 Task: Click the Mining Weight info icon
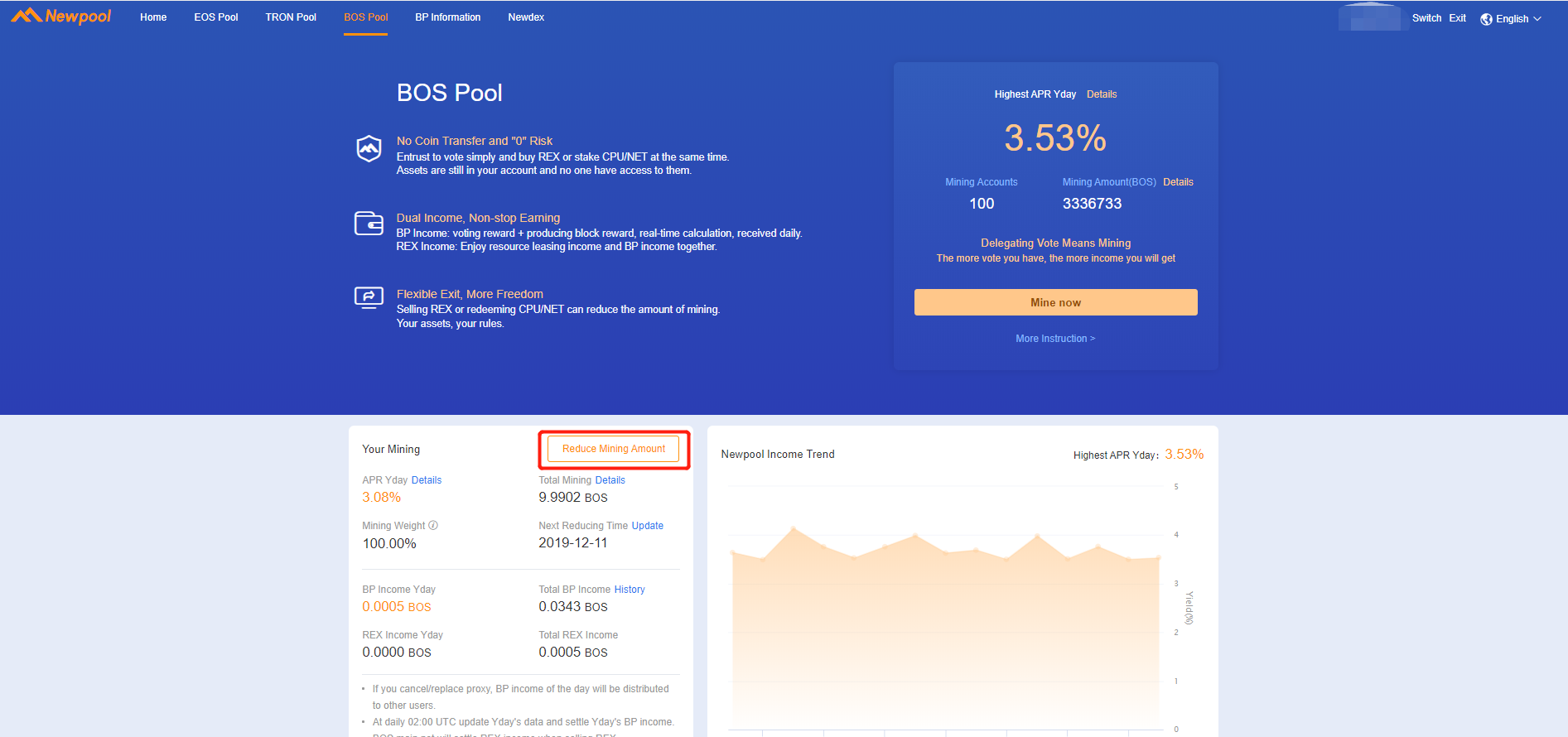coord(433,525)
